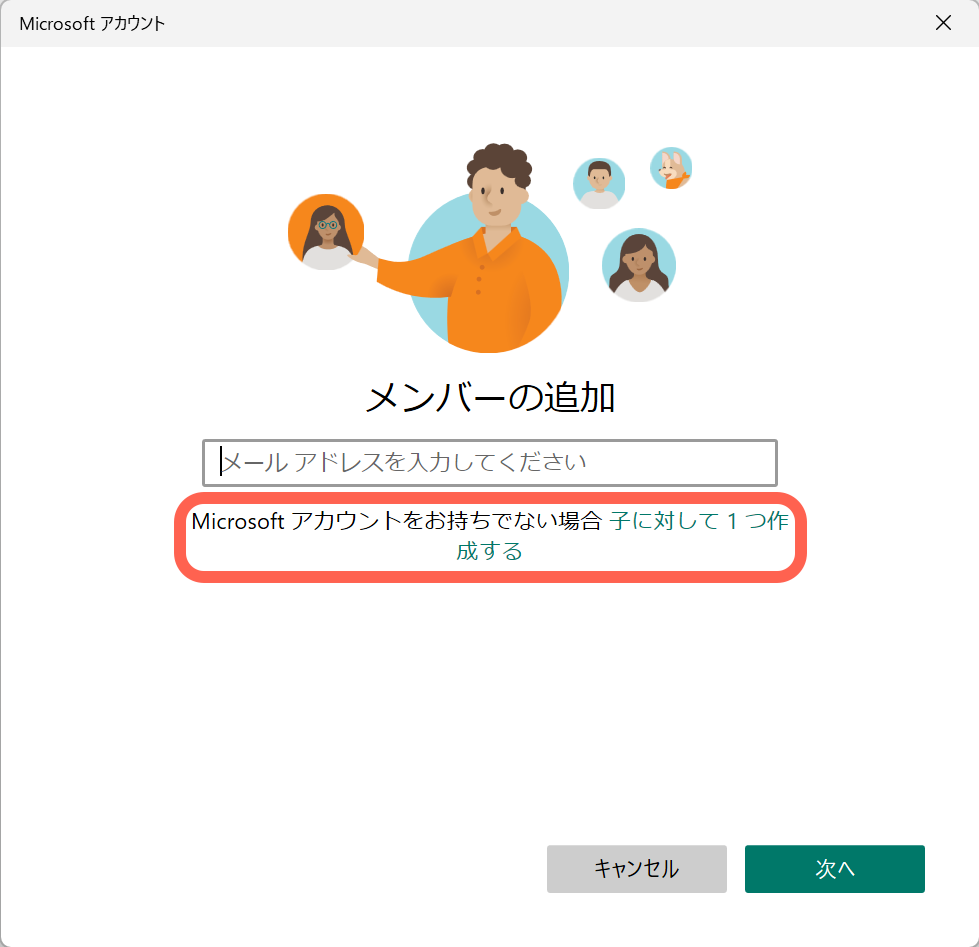Click the email address input field
Image resolution: width=979 pixels, height=947 pixels.
[x=490, y=463]
